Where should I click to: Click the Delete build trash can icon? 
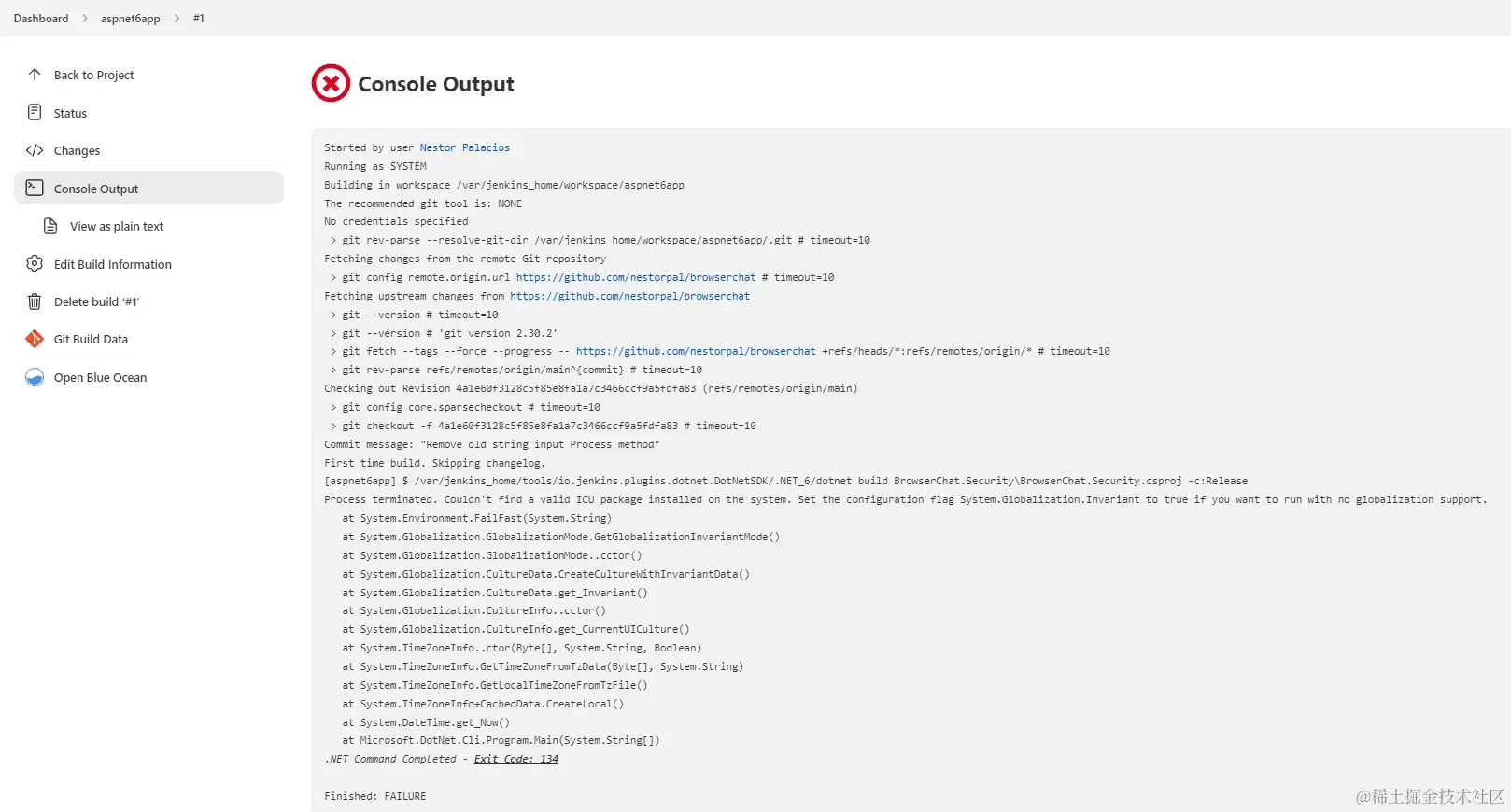click(35, 301)
